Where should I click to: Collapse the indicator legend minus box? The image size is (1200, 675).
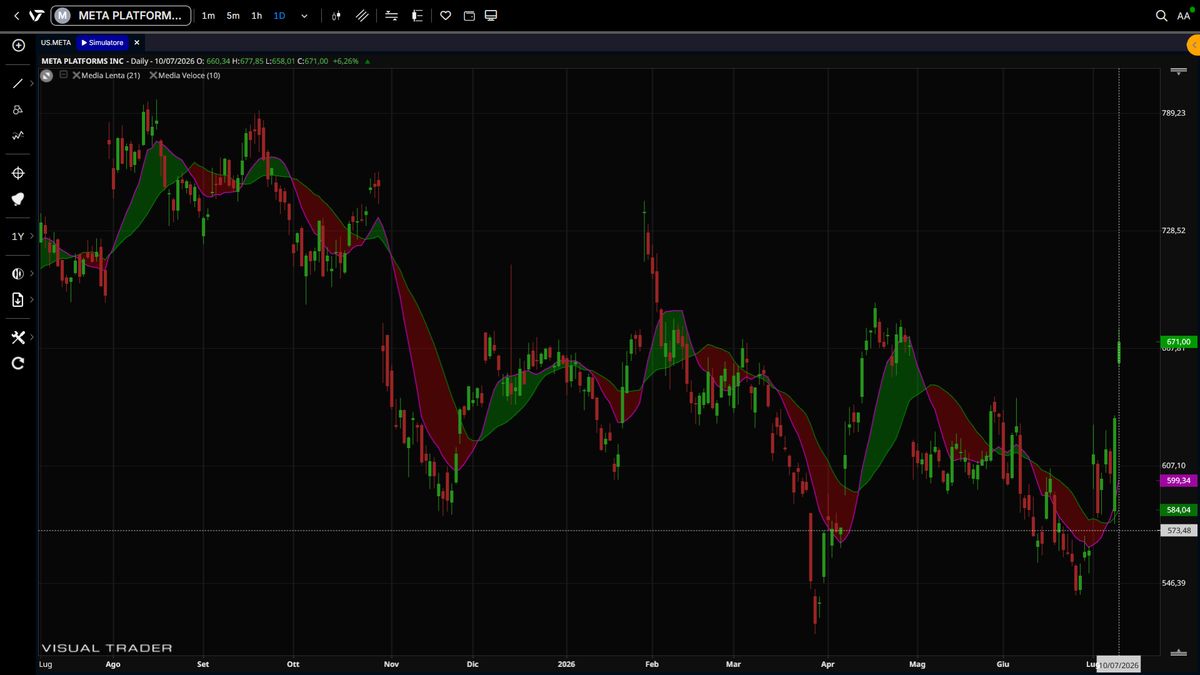63,74
